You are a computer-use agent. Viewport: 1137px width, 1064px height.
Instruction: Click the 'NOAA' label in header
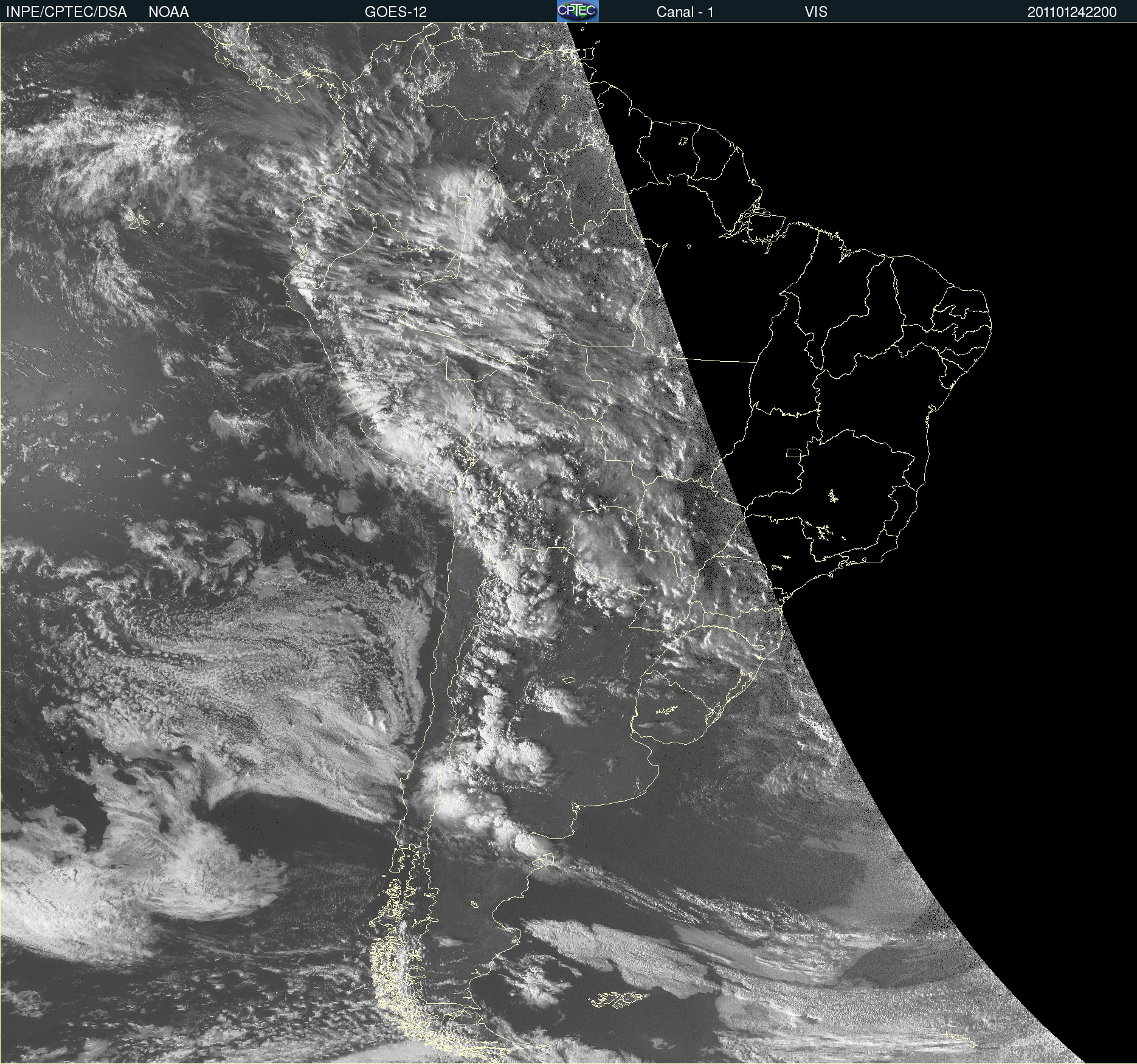click(x=168, y=12)
